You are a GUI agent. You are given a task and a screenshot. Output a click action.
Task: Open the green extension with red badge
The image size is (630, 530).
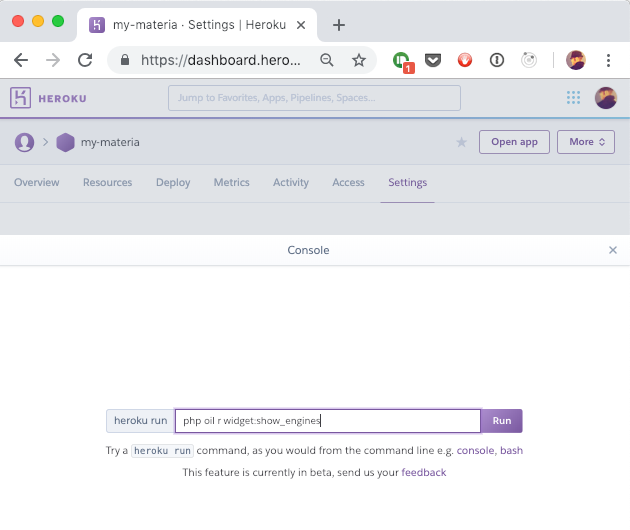click(402, 61)
